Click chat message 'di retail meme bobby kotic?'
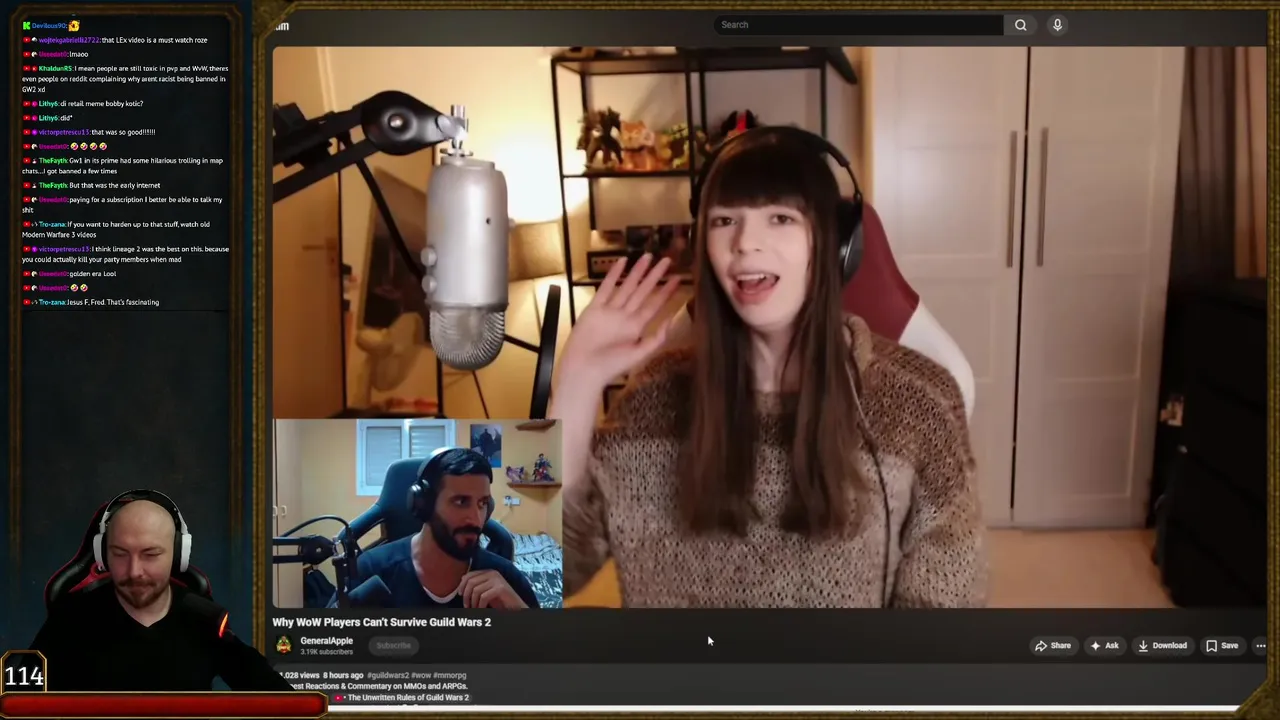 tap(102, 104)
